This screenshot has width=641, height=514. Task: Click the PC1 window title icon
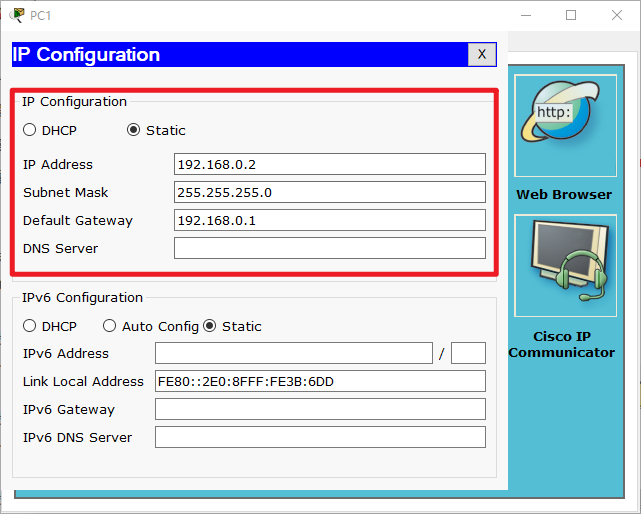click(17, 15)
